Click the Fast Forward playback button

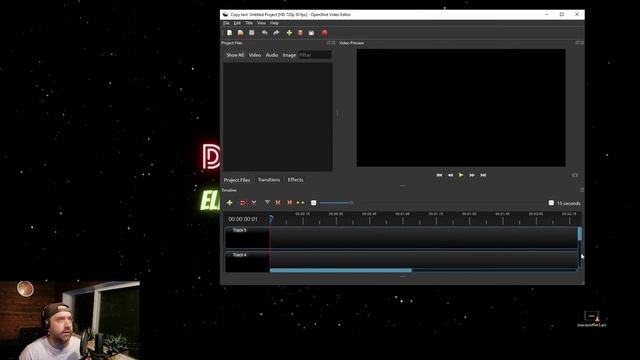click(x=472, y=175)
